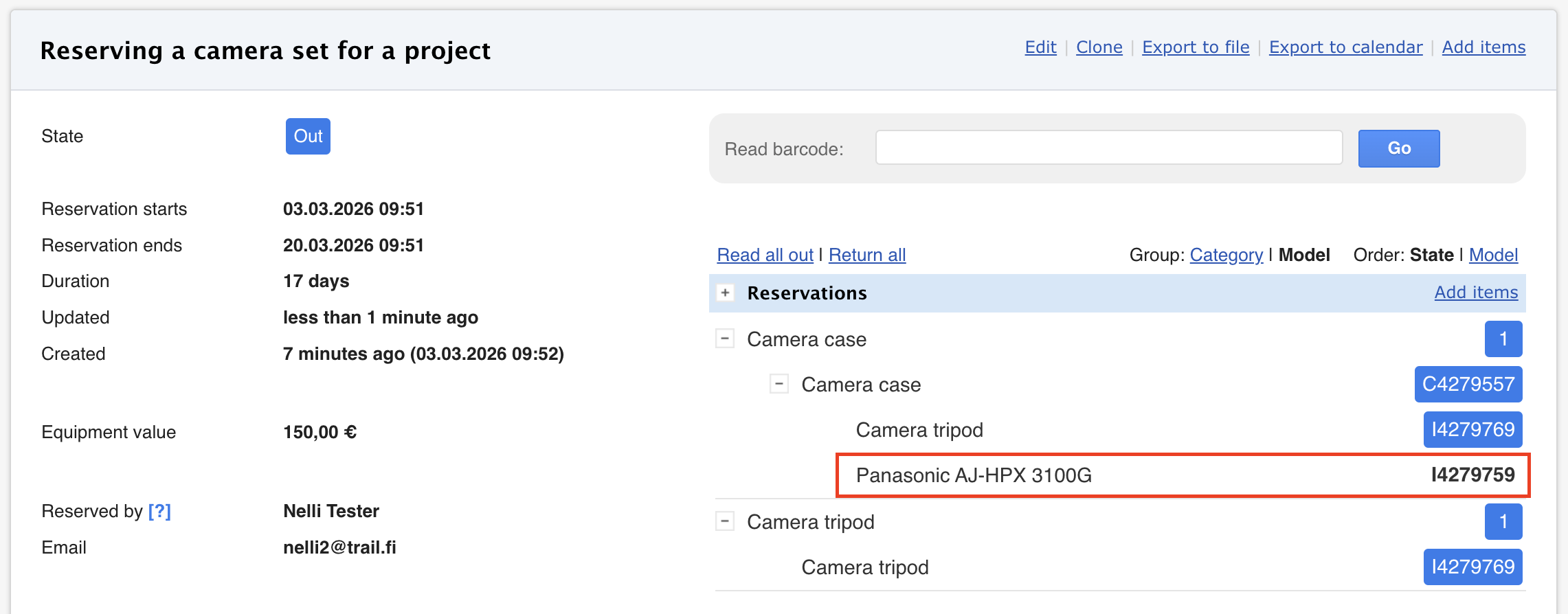The width and height of the screenshot is (1568, 614).
Task: Collapse the Camera tripod group
Action: [x=725, y=521]
